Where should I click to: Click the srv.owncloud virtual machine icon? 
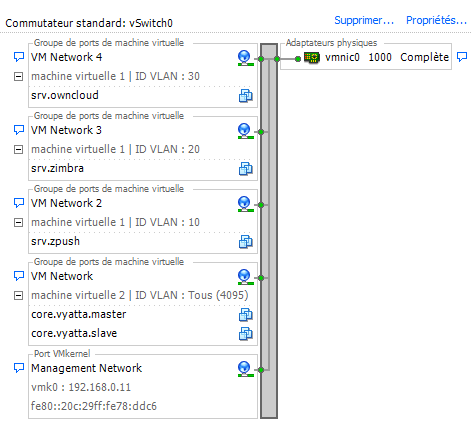tap(246, 96)
